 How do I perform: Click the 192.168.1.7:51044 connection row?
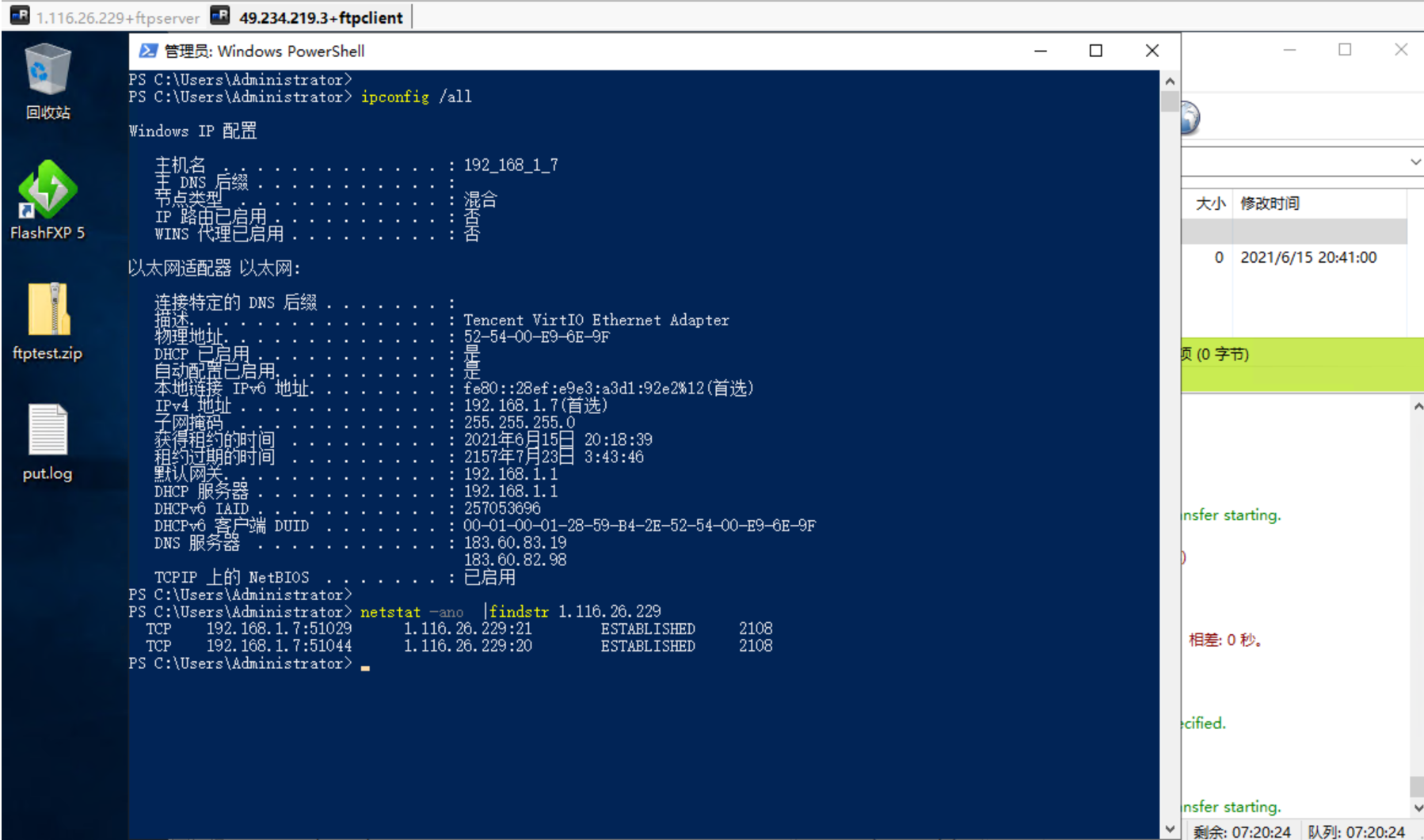(x=459, y=646)
